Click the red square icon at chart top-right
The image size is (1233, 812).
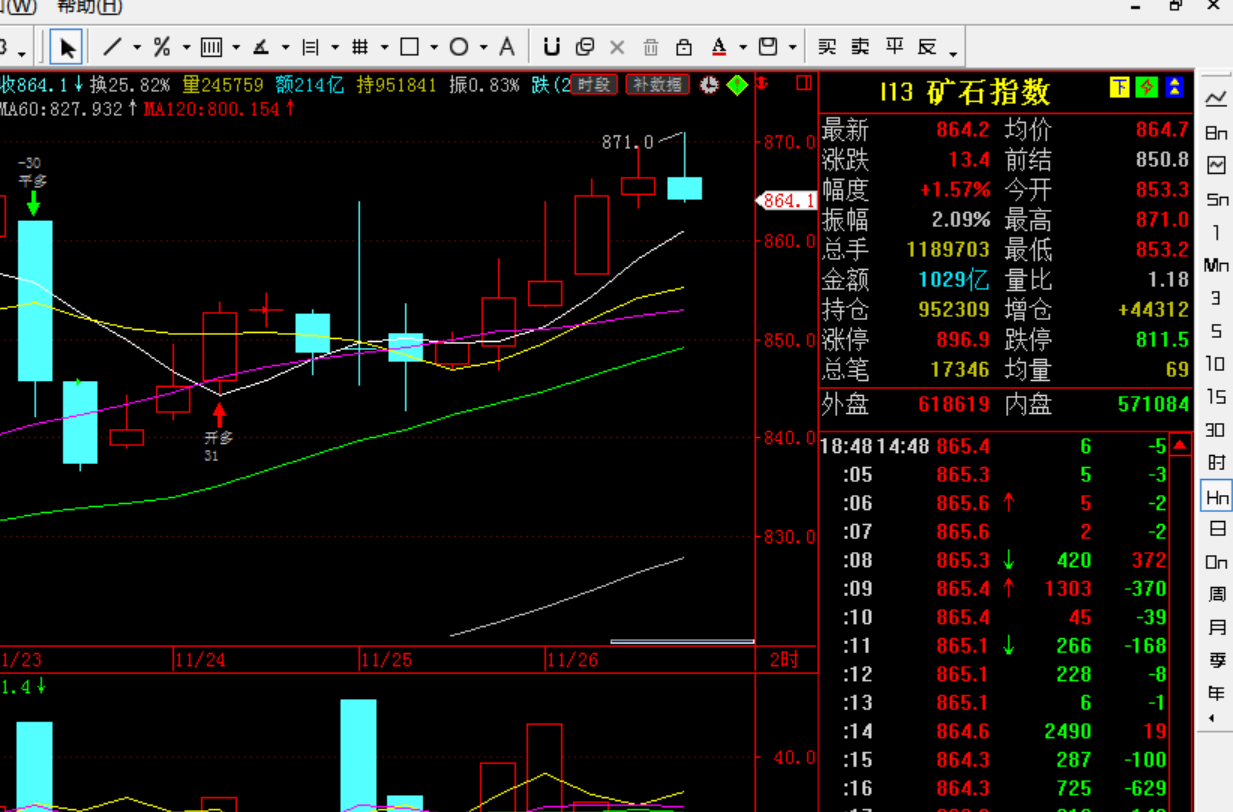(803, 83)
